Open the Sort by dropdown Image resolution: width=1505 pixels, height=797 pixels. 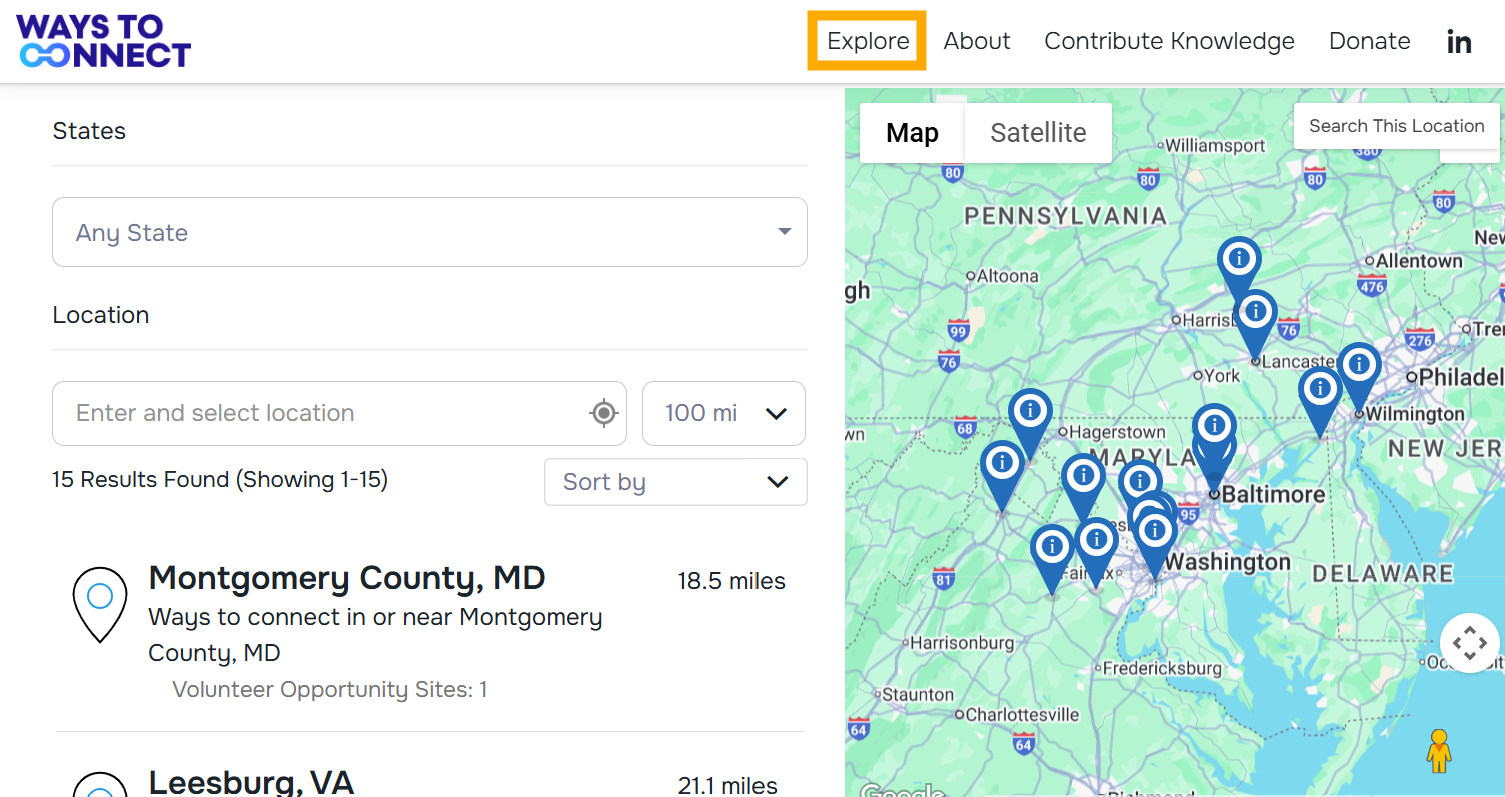coord(675,482)
